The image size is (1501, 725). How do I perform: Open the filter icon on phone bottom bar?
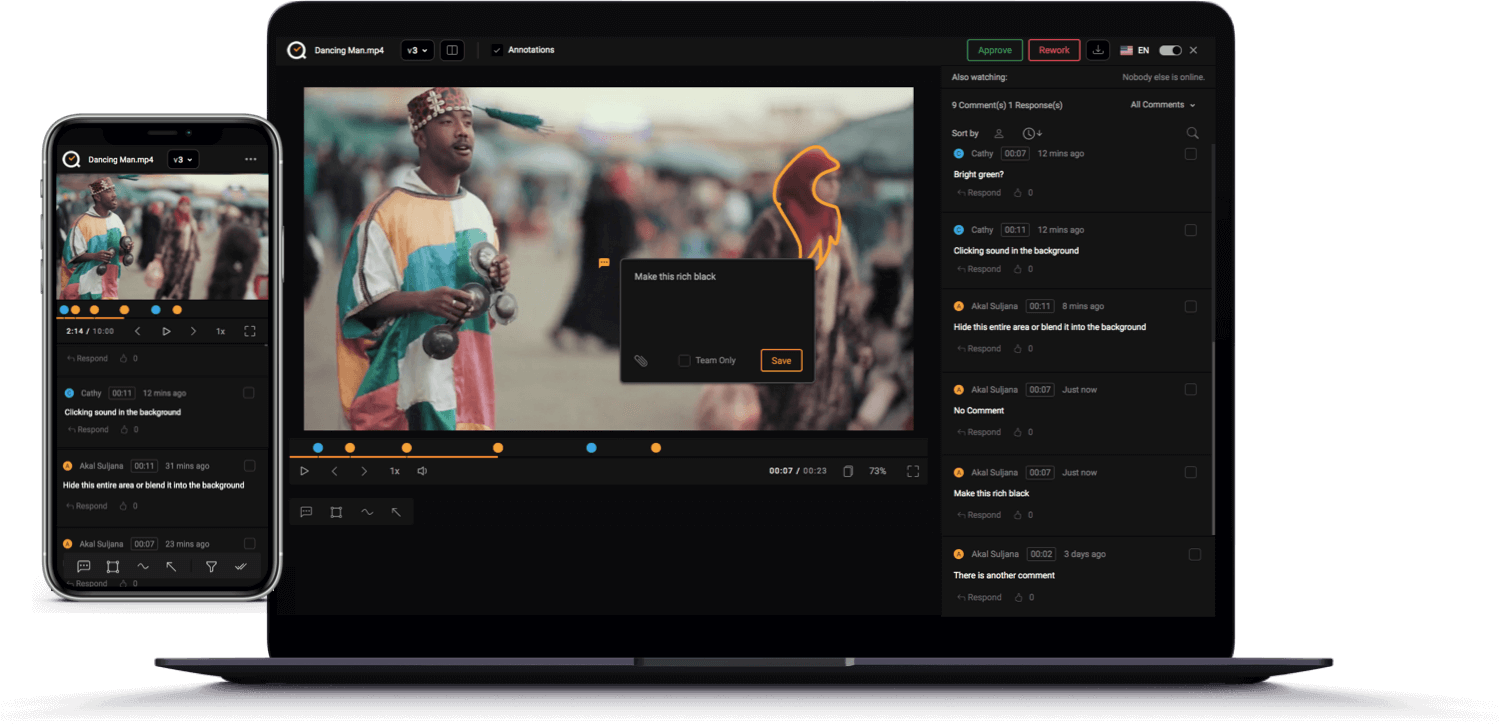click(211, 567)
